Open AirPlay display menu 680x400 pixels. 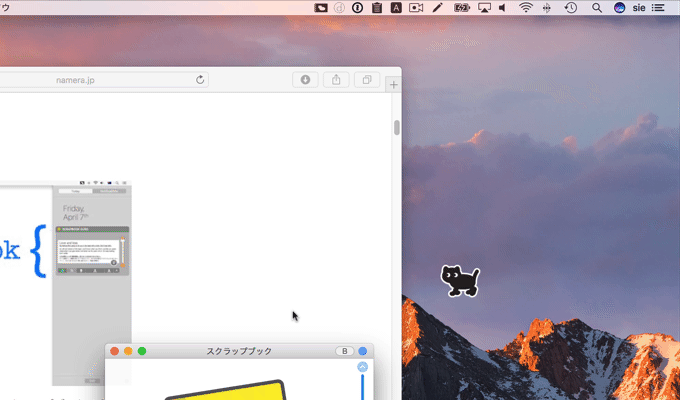pos(485,7)
